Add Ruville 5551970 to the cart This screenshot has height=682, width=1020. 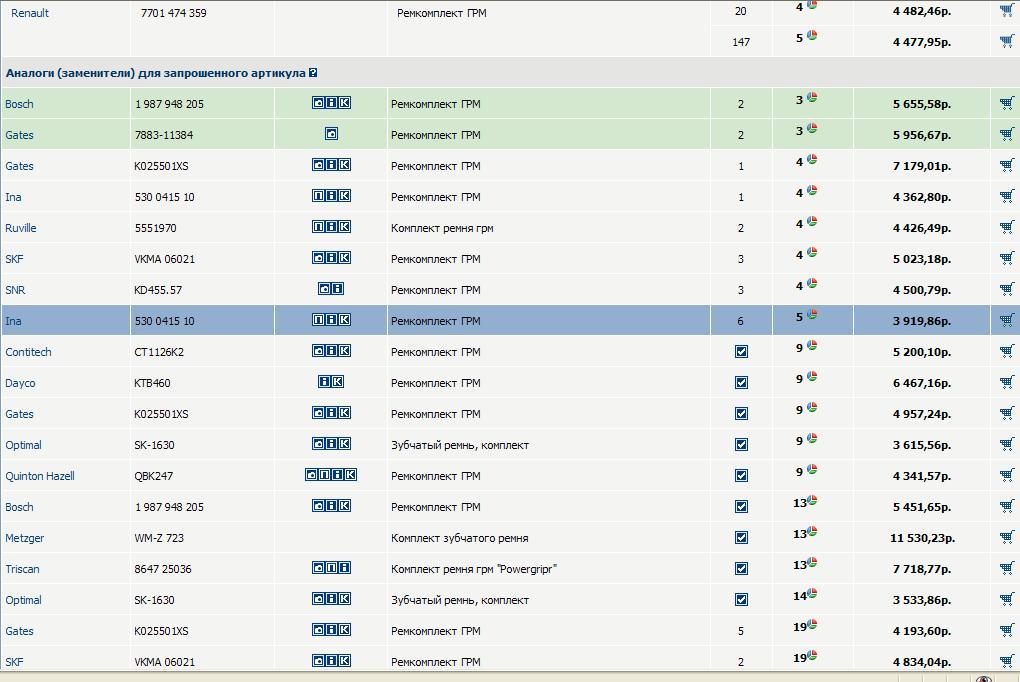click(x=1006, y=227)
